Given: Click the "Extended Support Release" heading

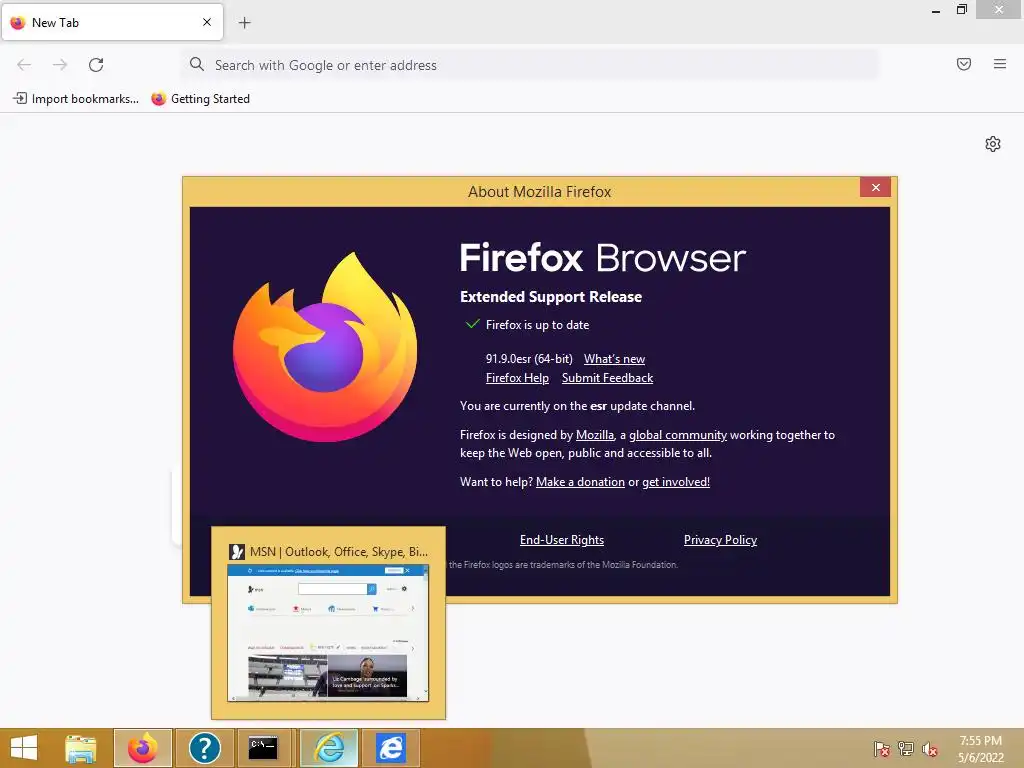Looking at the screenshot, I should tap(551, 296).
